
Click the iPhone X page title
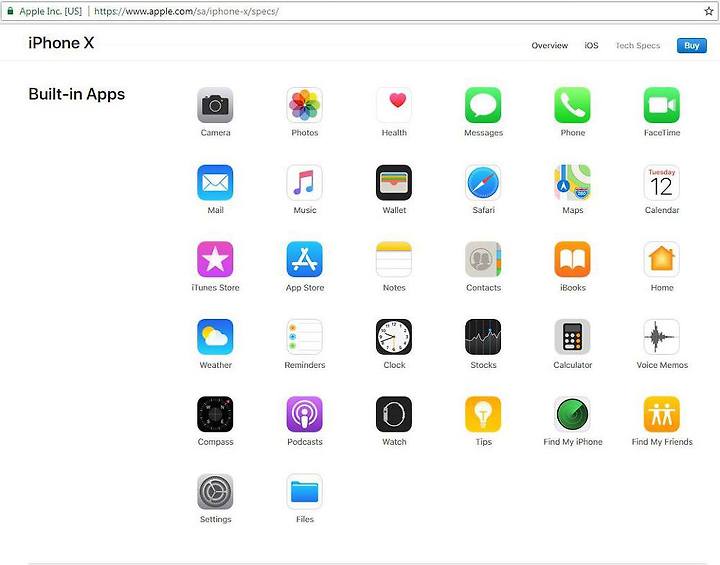tap(61, 43)
